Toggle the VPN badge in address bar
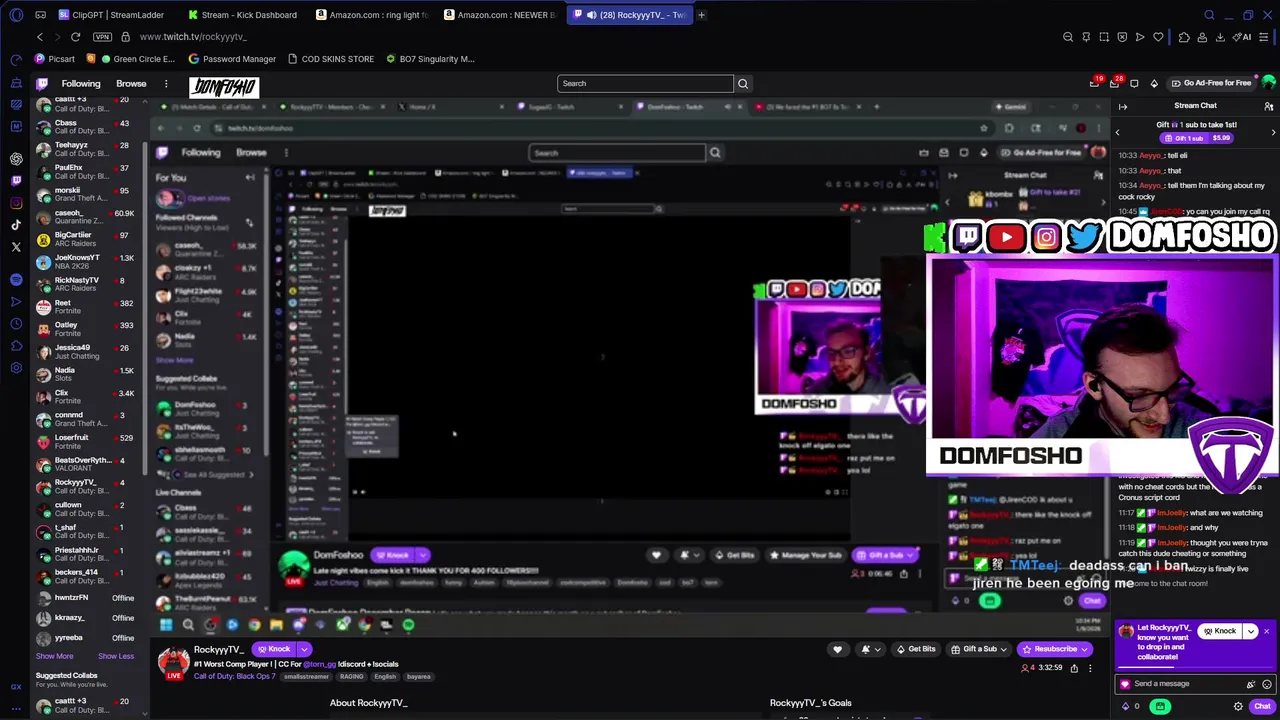This screenshot has width=1280, height=720. (102, 37)
